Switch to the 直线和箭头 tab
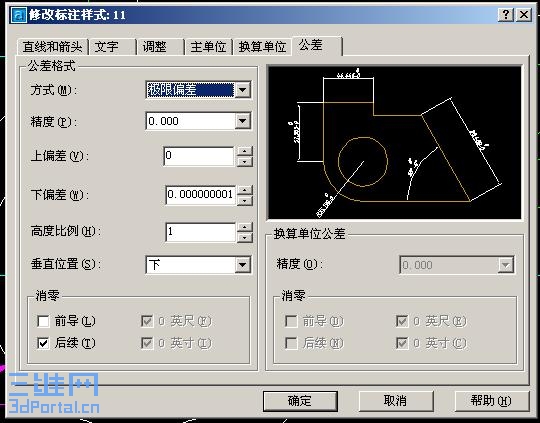The width and height of the screenshot is (540, 423). pyautogui.click(x=52, y=47)
